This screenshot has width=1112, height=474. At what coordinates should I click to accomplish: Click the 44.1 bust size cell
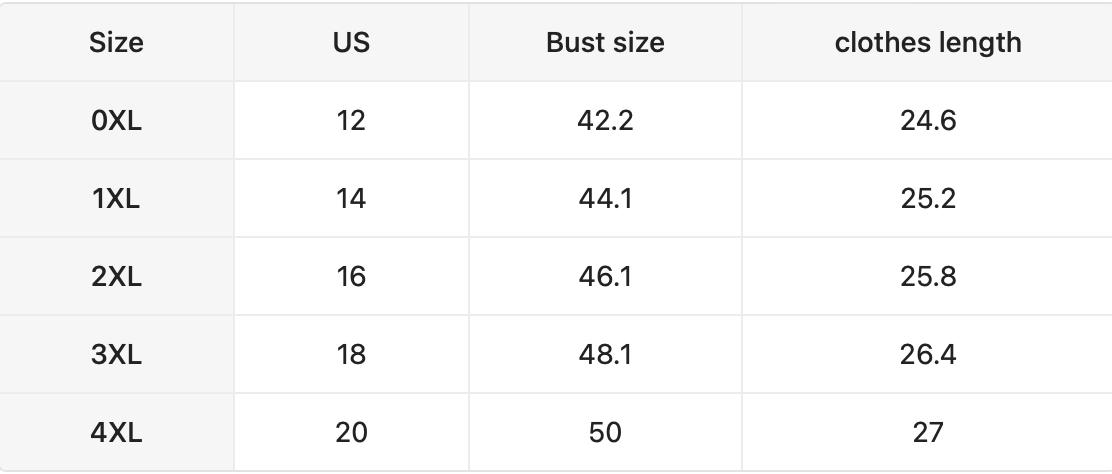click(x=605, y=199)
